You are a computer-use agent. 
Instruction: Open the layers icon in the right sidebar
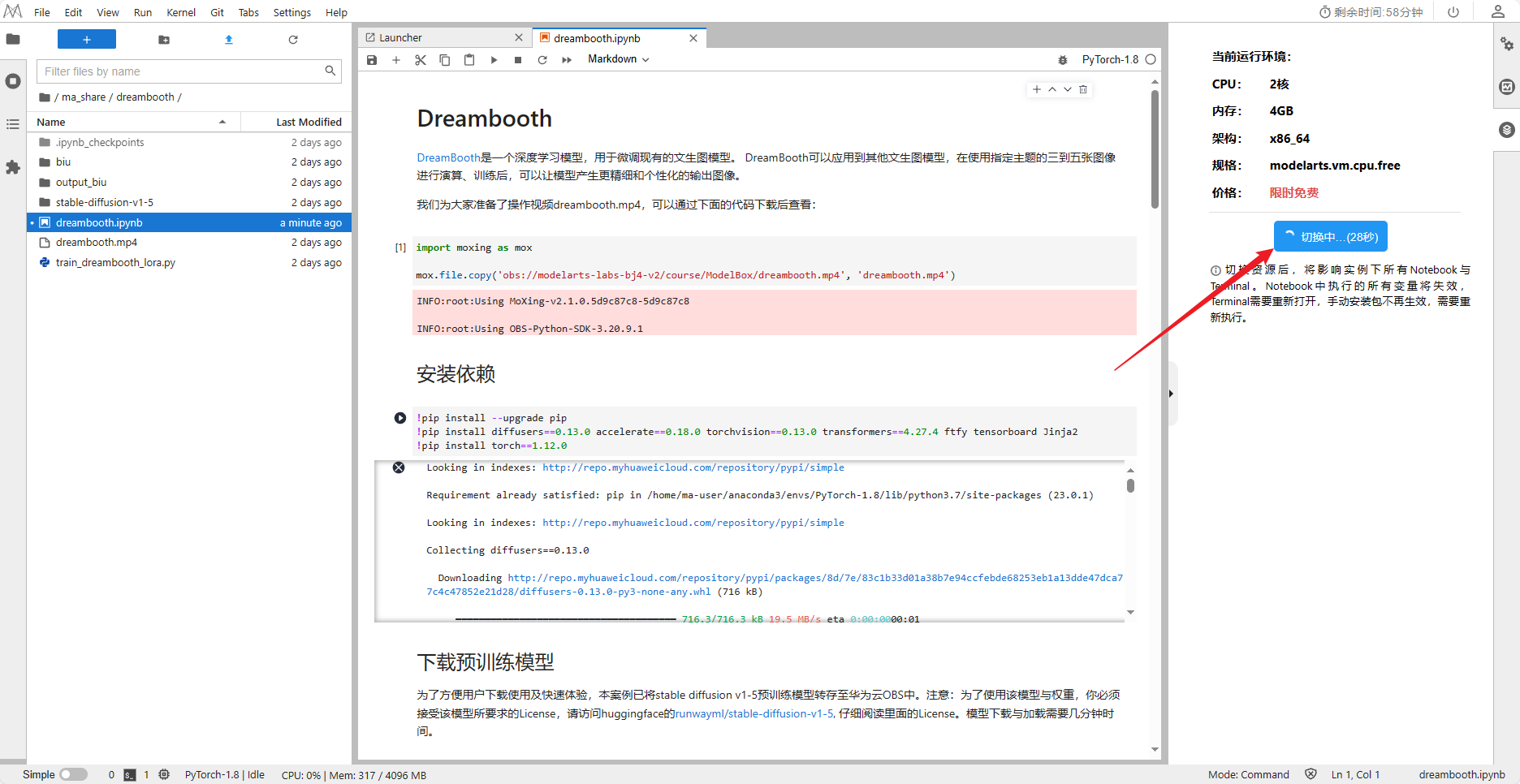coord(1507,130)
